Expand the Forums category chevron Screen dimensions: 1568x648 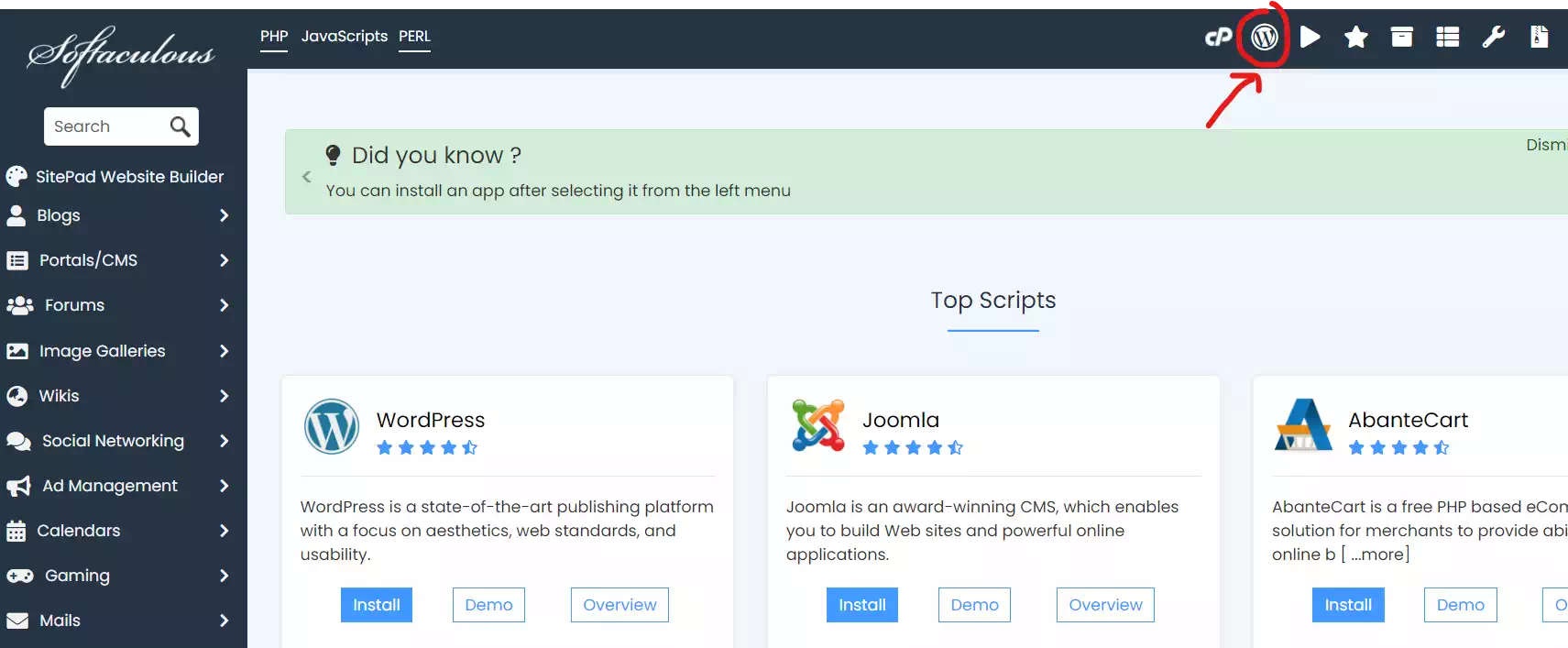pyautogui.click(x=224, y=305)
